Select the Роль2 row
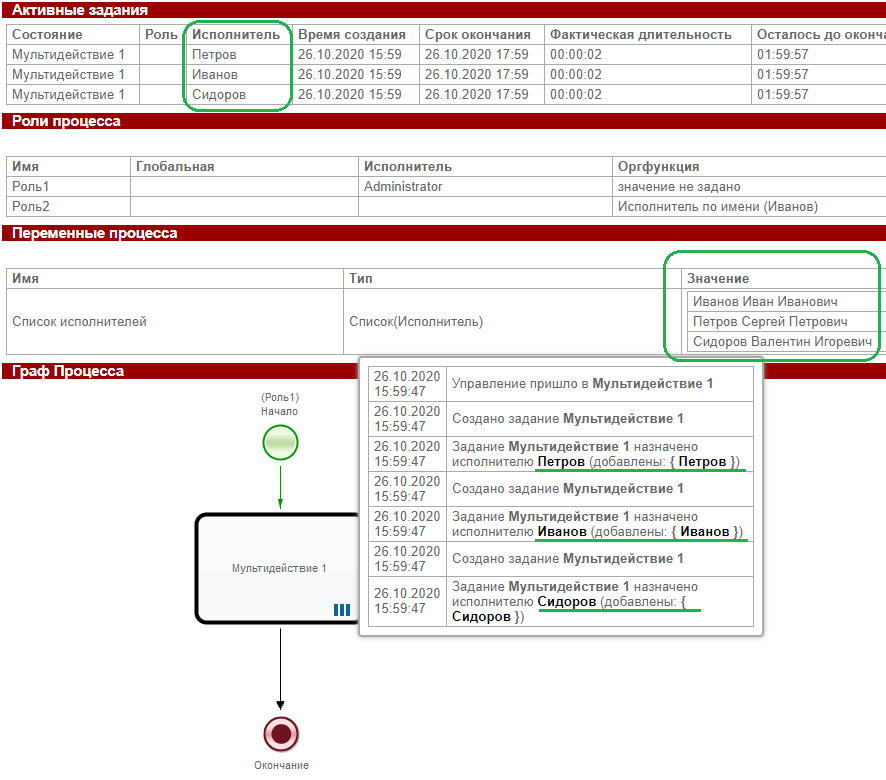886x780 pixels. click(446, 206)
